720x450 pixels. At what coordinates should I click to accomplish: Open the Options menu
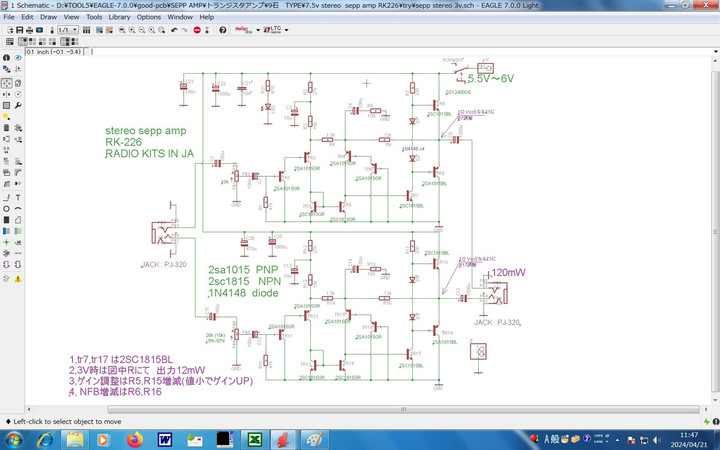148,17
